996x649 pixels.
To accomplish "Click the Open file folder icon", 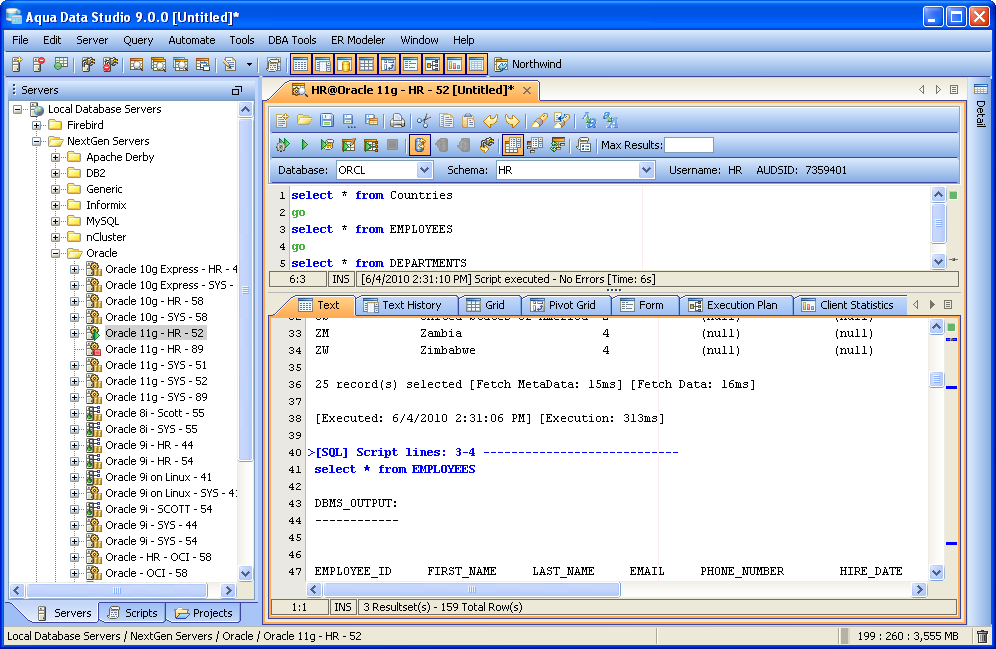I will [x=304, y=120].
